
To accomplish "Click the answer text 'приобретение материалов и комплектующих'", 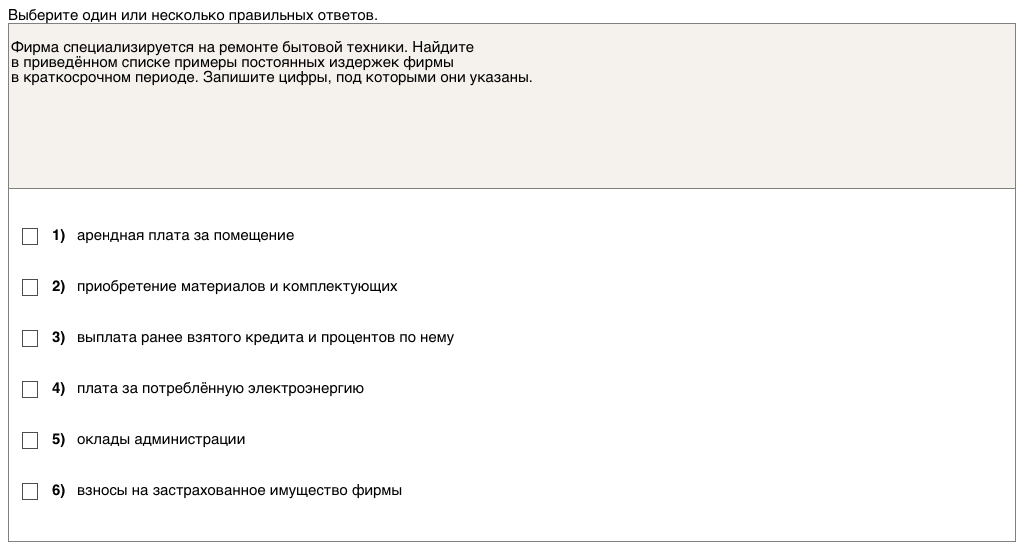I will click(237, 286).
